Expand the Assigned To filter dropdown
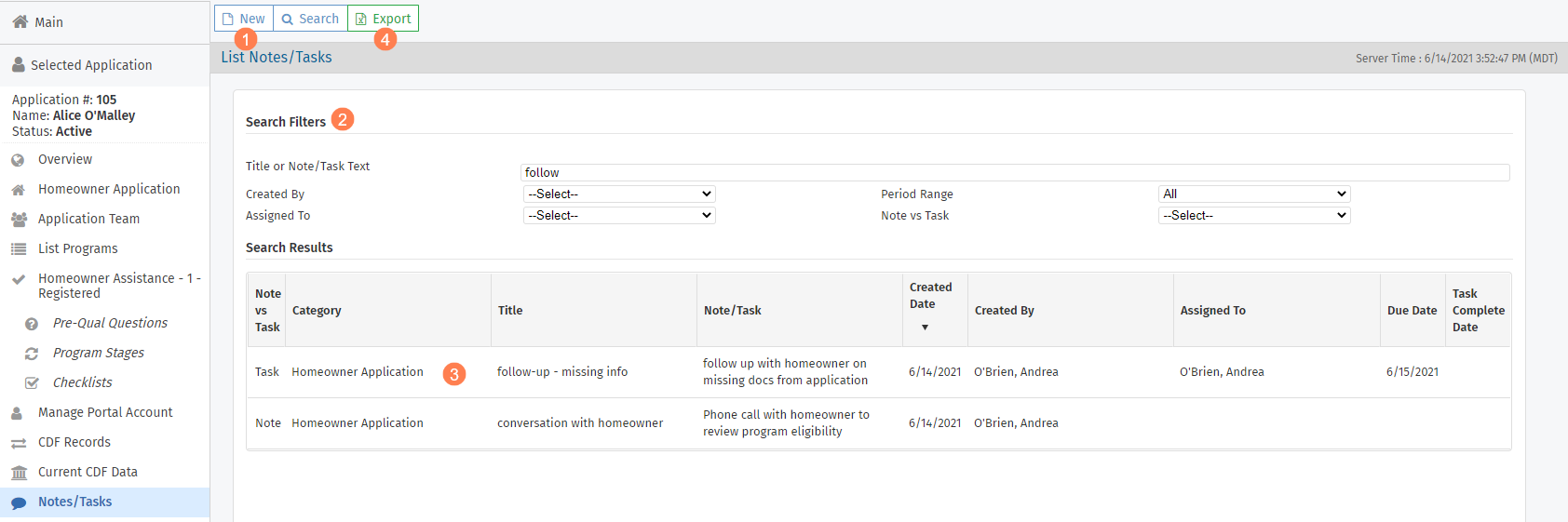 coord(619,216)
